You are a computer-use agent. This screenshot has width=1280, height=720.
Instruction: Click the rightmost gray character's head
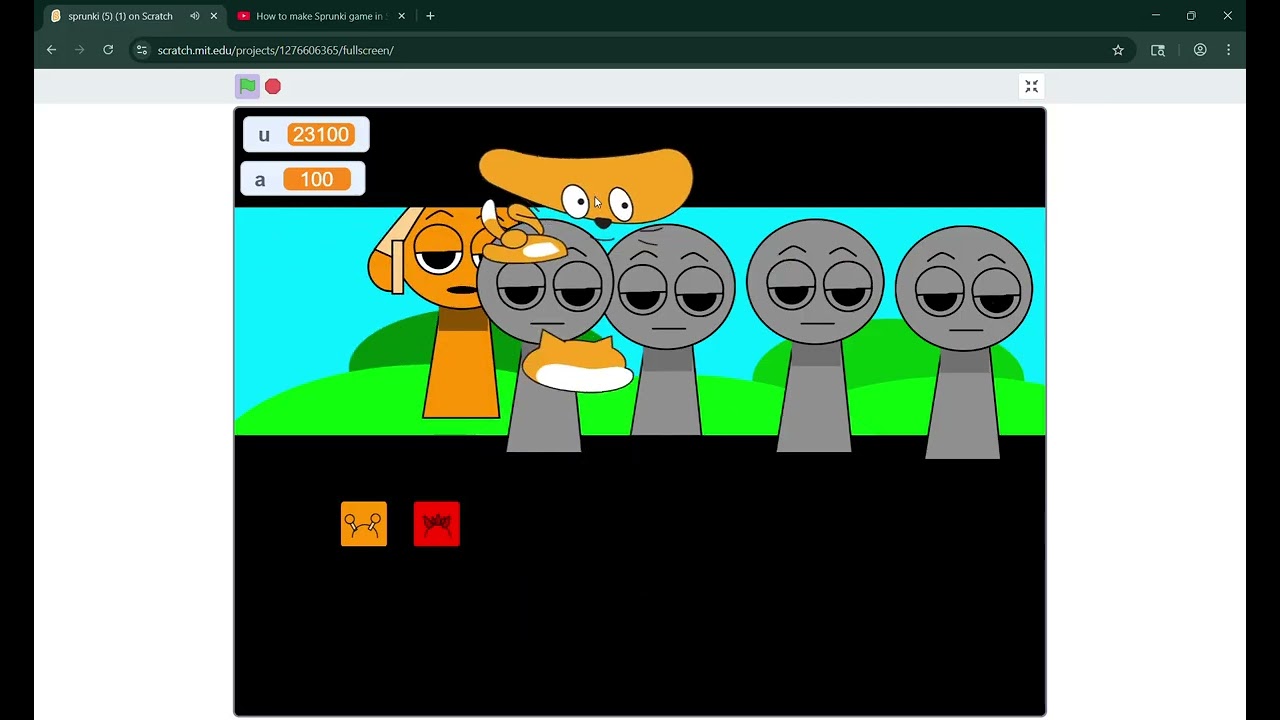tap(964, 288)
